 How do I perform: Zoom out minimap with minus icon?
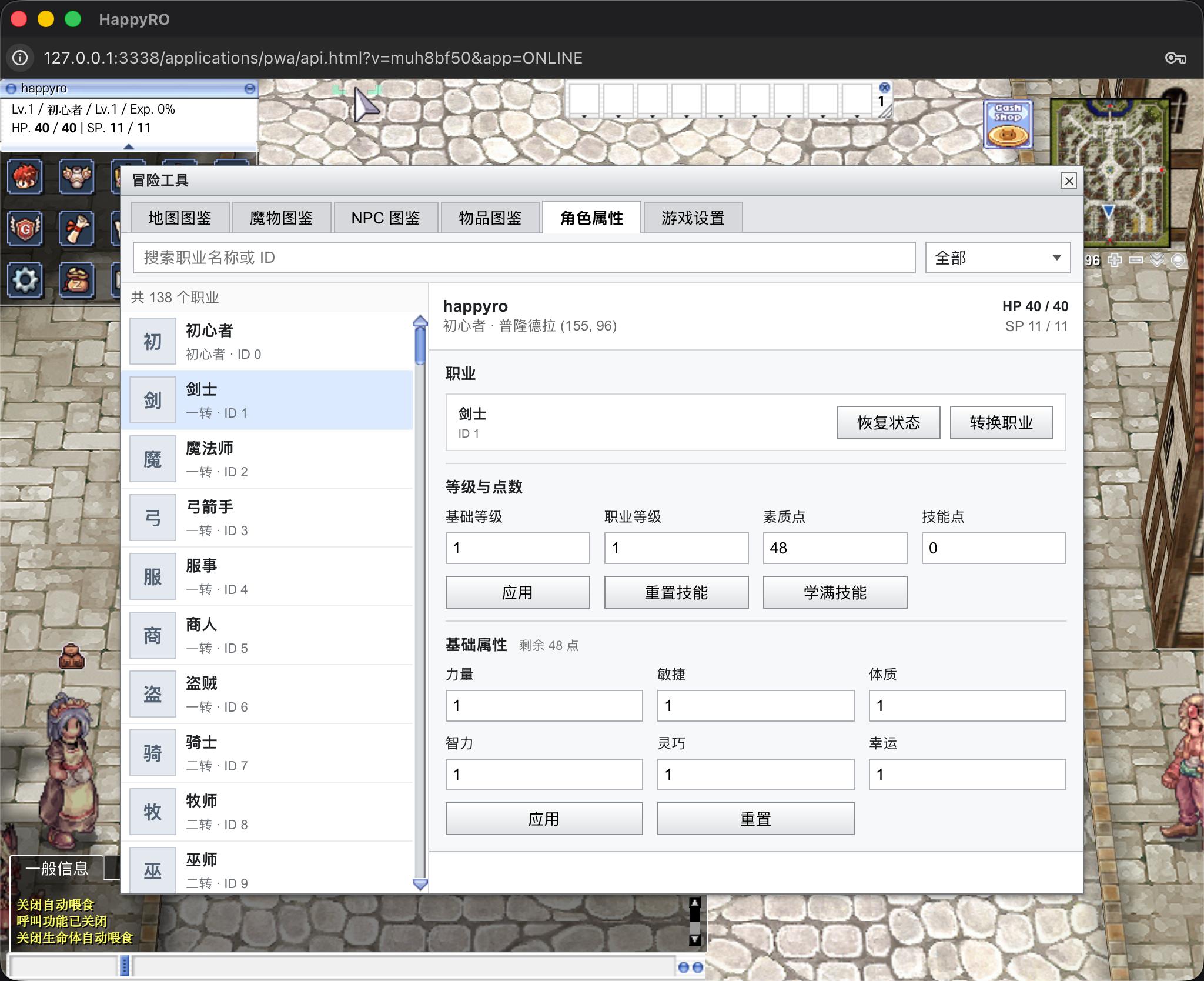point(1136,259)
